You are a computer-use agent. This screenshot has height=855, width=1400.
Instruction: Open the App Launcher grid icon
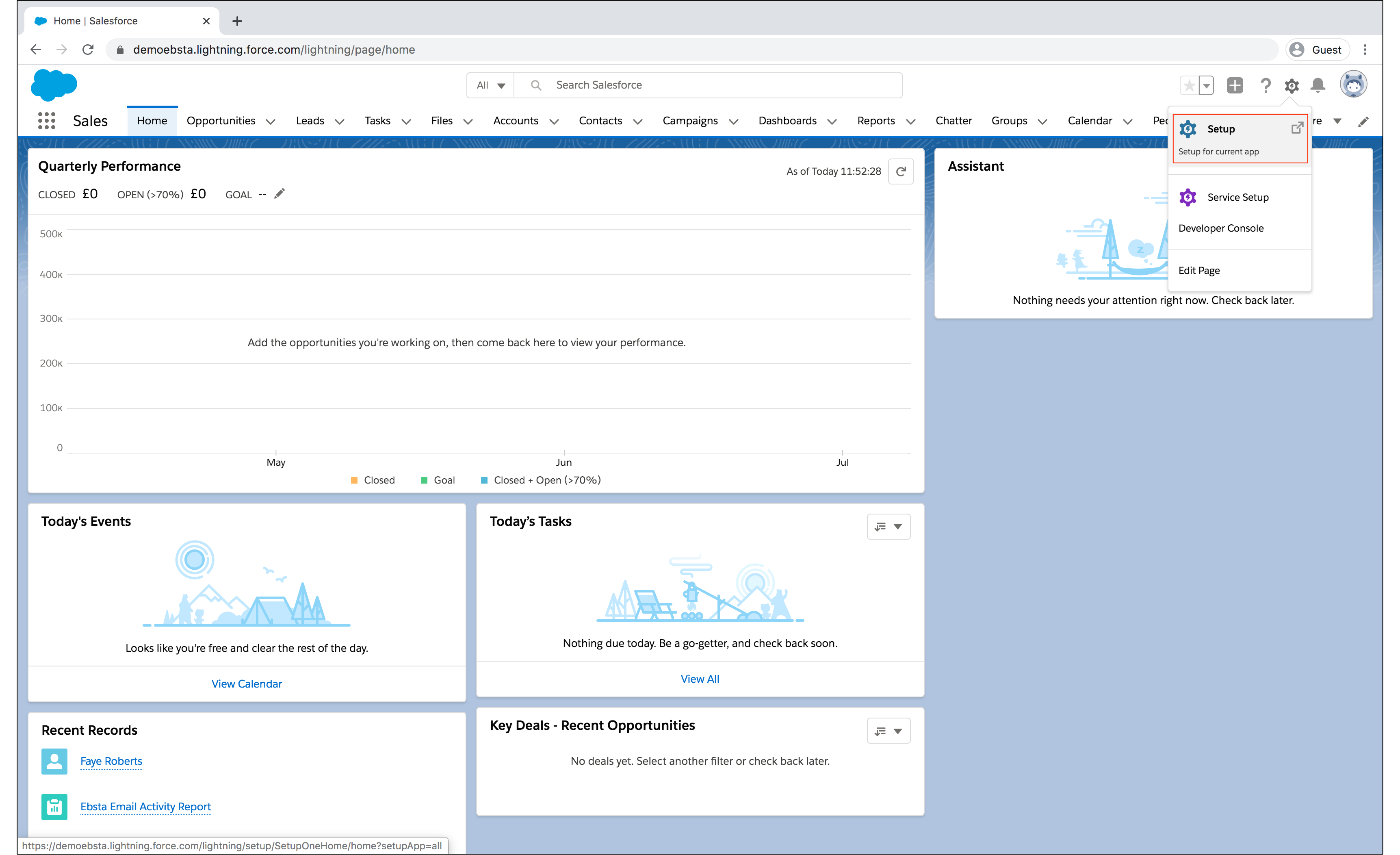click(47, 121)
